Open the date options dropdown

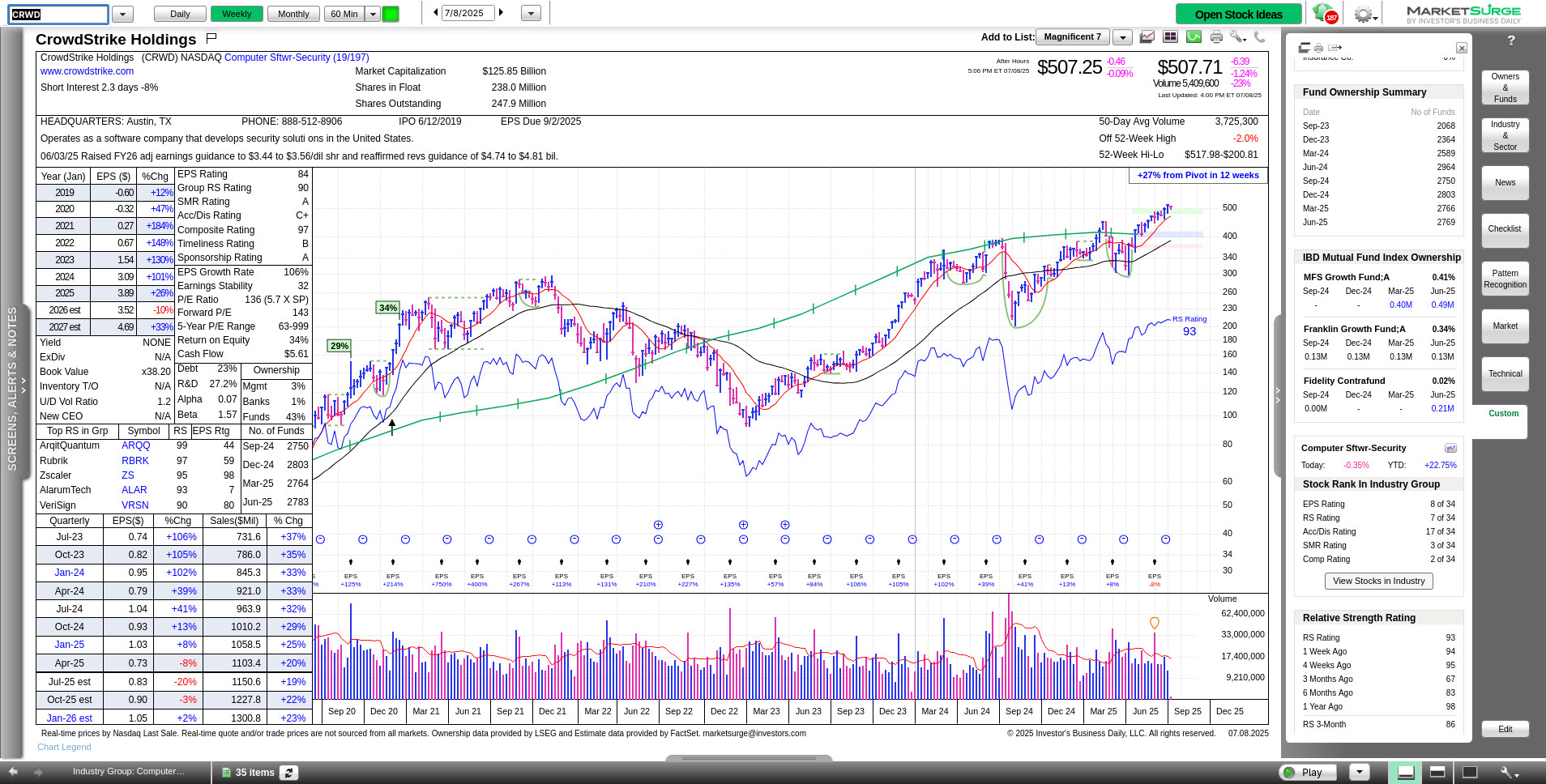[x=531, y=14]
